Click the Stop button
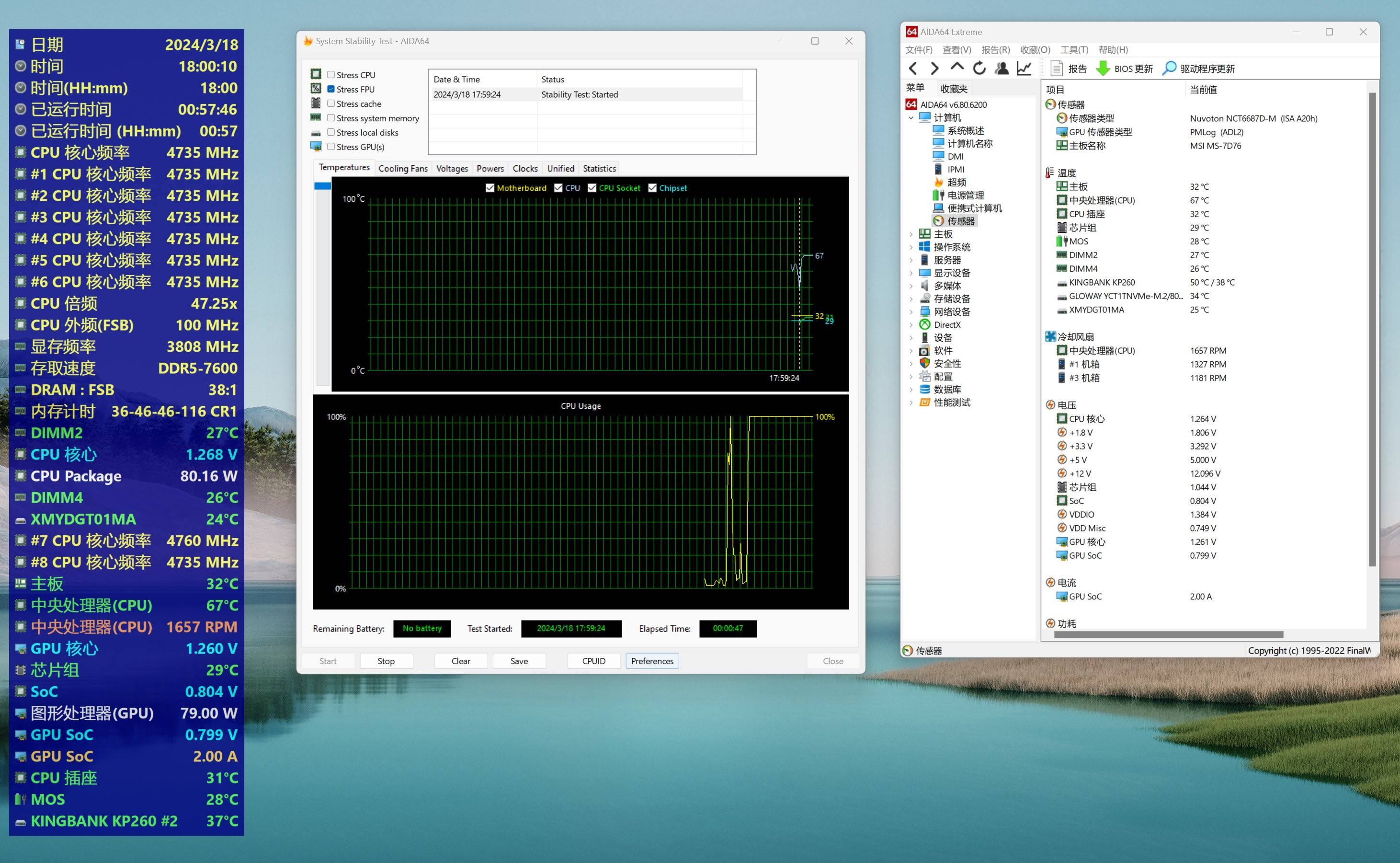 coord(386,661)
